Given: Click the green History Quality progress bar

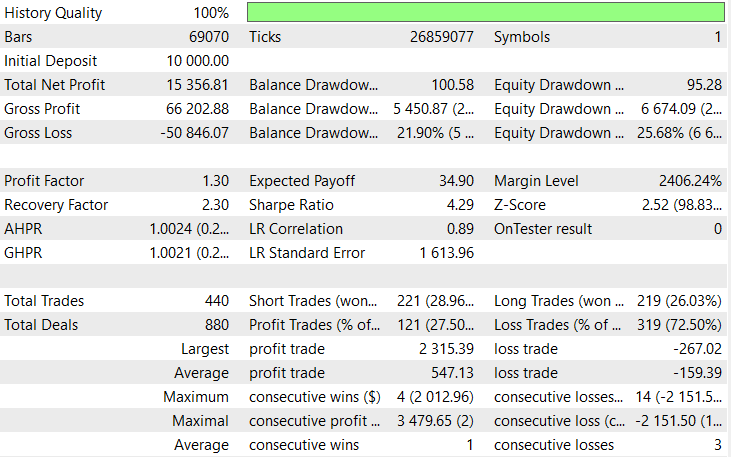Looking at the screenshot, I should 486,13.
